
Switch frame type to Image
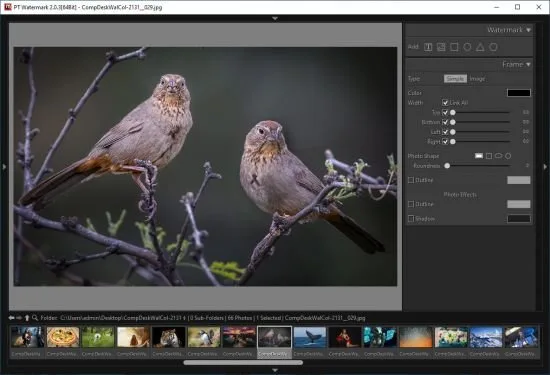click(477, 79)
